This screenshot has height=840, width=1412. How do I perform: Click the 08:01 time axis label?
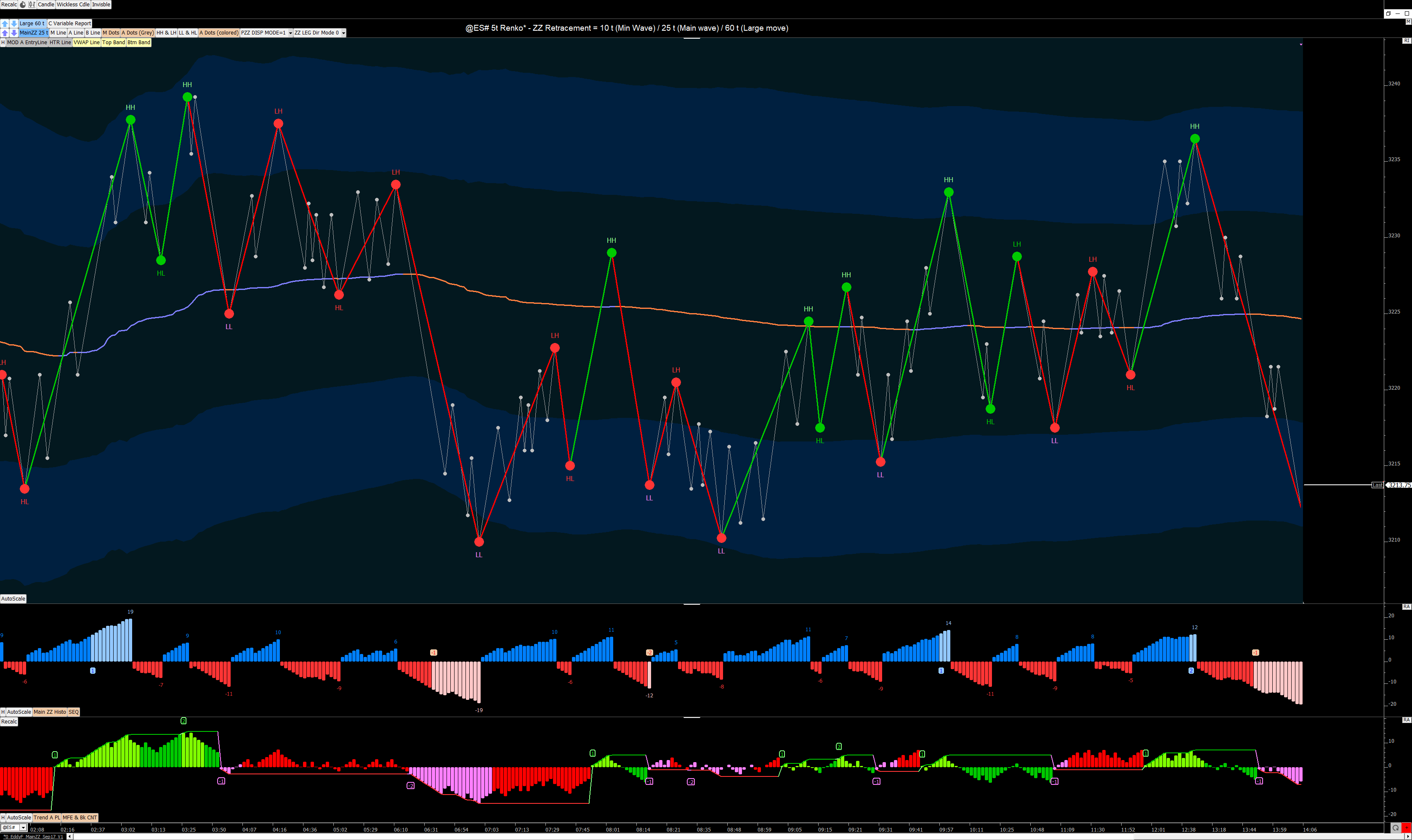(613, 830)
